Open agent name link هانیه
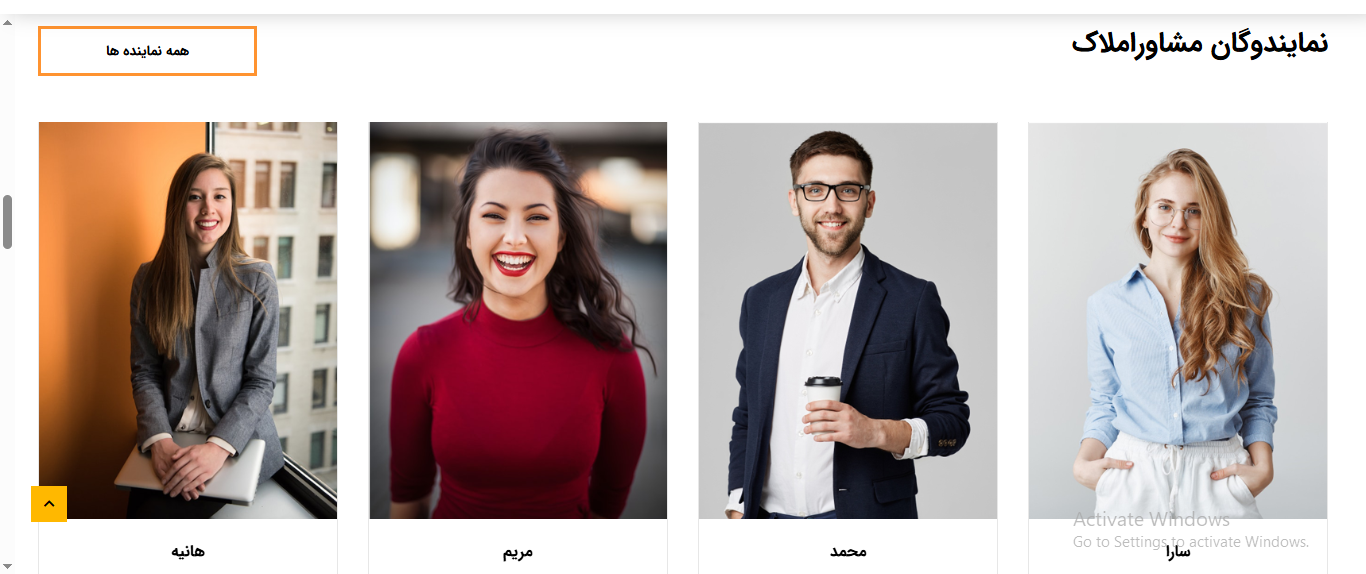The width and height of the screenshot is (1366, 574). coord(188,551)
